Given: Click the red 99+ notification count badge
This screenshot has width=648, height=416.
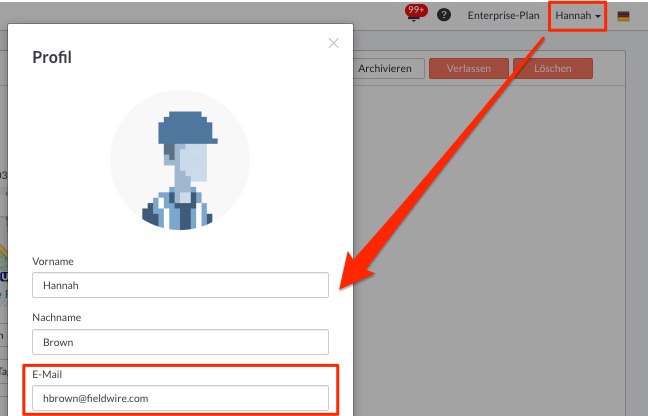Looking at the screenshot, I should (x=416, y=10).
